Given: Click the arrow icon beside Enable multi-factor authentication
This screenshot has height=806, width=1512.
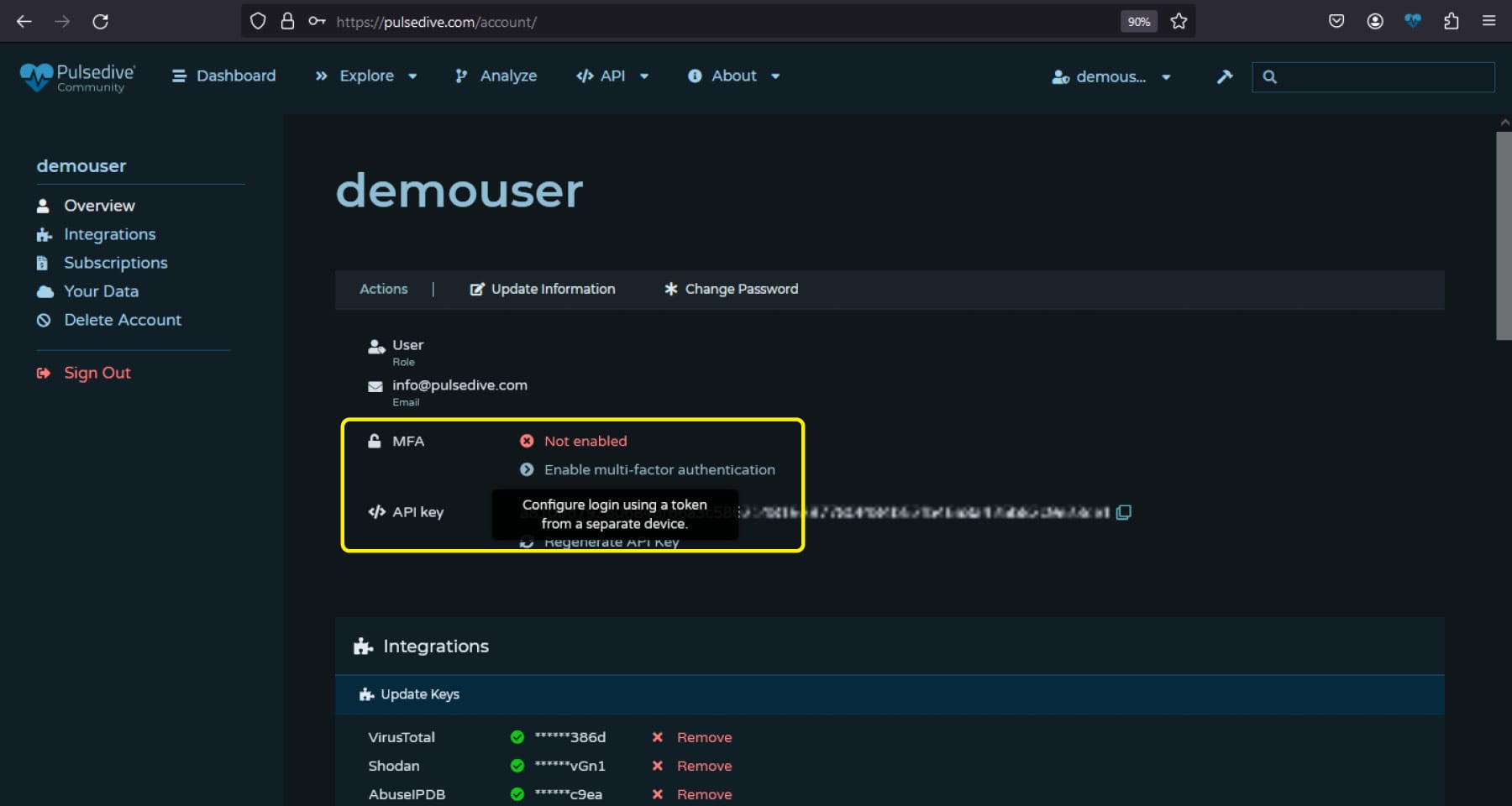Looking at the screenshot, I should click(x=527, y=469).
